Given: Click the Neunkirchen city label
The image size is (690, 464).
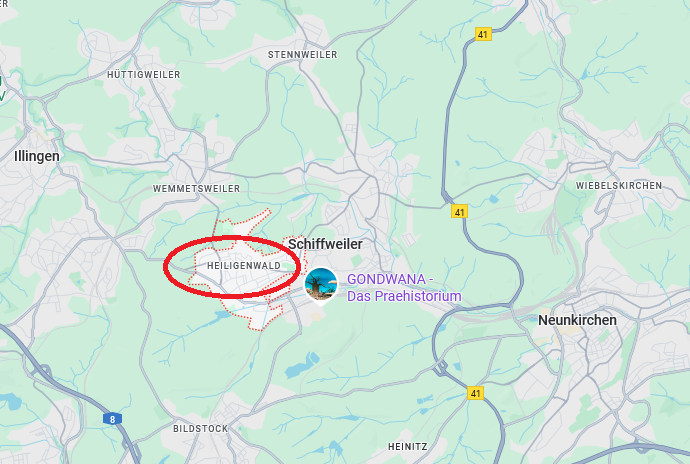Looking at the screenshot, I should coord(577,320).
